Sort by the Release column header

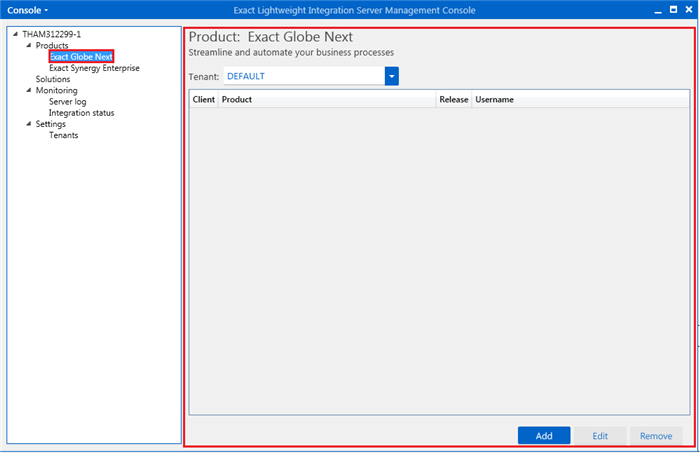454,100
